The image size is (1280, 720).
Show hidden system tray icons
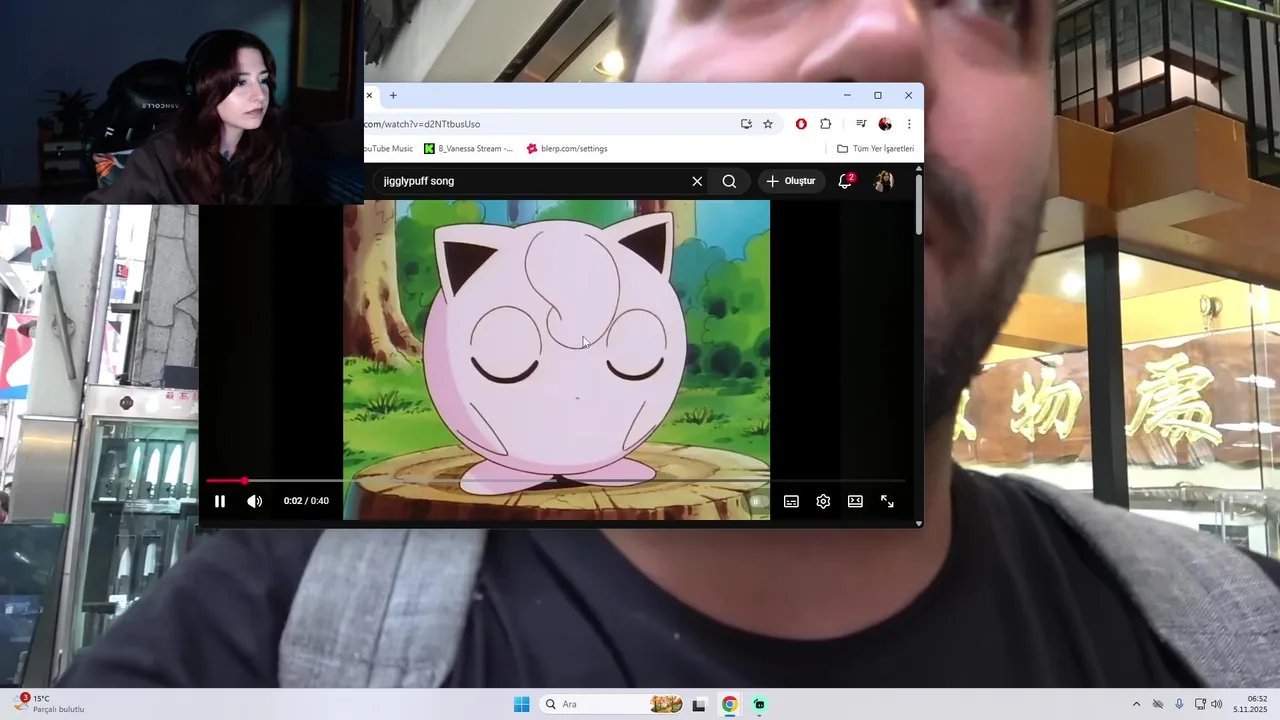click(x=1136, y=704)
